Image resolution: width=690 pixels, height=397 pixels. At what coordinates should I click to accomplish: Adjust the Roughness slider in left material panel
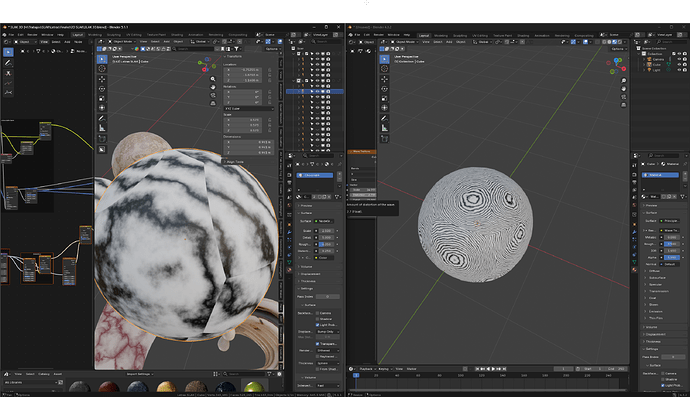pyautogui.click(x=327, y=244)
